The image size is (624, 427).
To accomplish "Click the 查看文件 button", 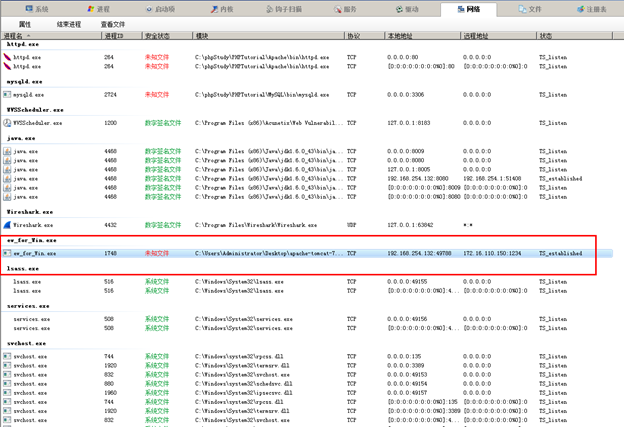I will click(113, 24).
